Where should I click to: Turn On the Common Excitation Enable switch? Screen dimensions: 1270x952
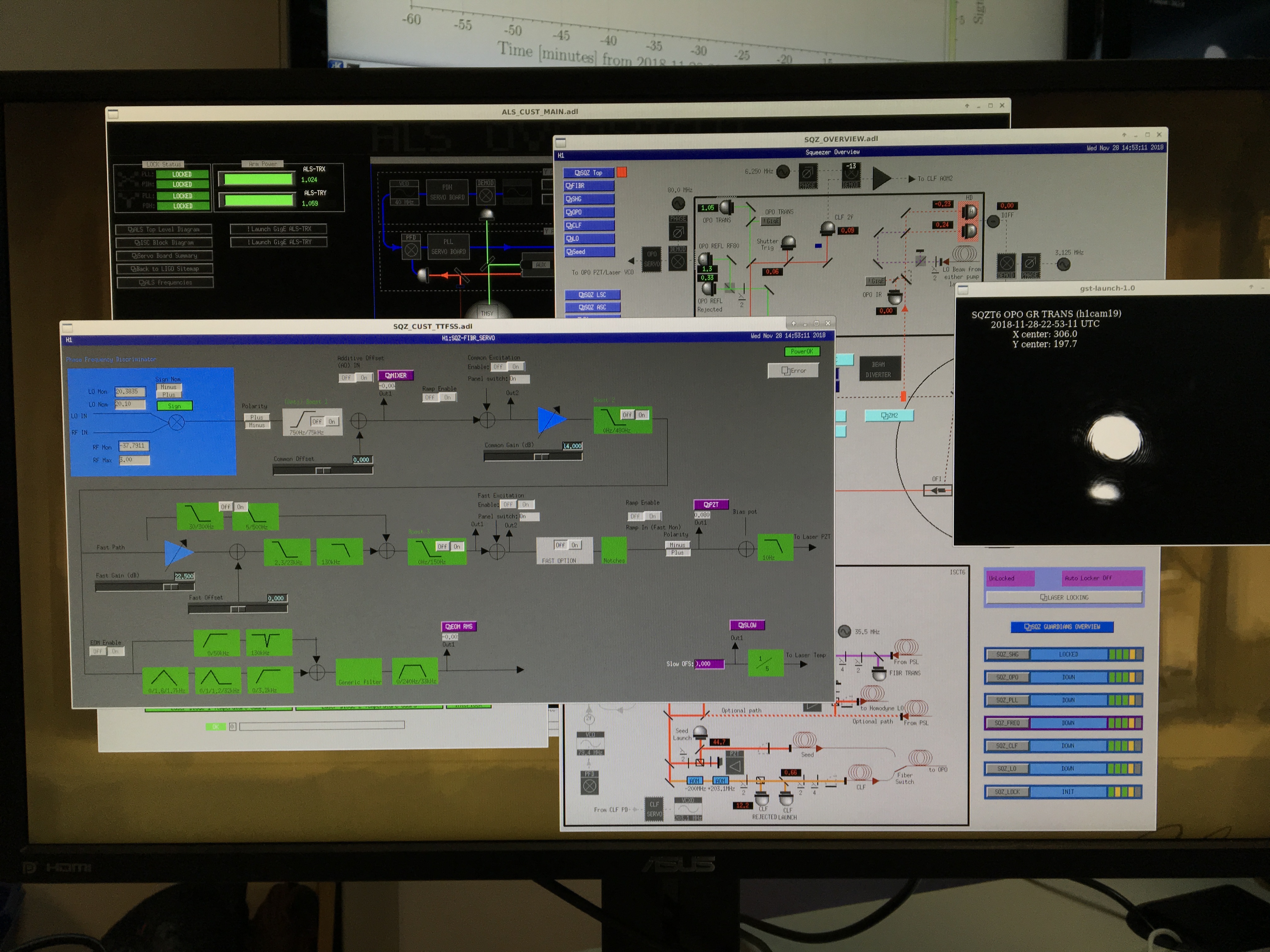click(x=516, y=367)
